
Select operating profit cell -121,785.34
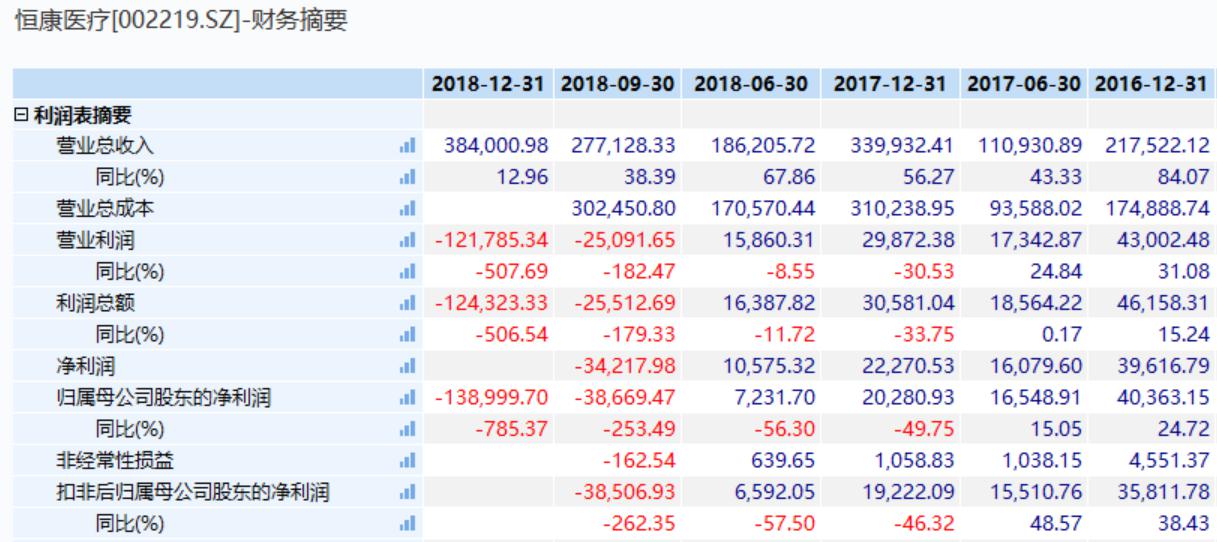[x=492, y=242]
